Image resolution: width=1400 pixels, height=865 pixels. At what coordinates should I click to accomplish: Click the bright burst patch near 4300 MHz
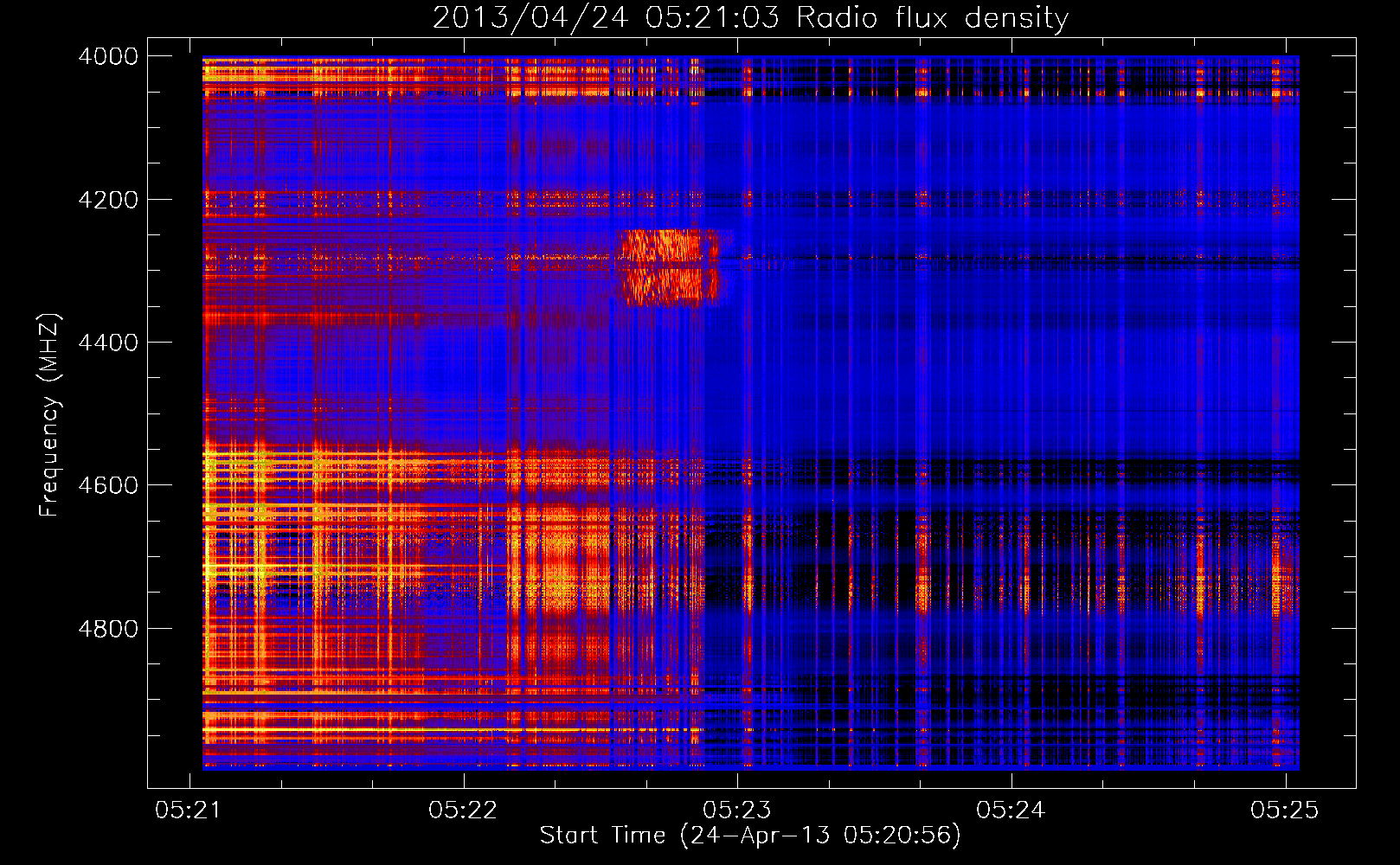[x=669, y=267]
